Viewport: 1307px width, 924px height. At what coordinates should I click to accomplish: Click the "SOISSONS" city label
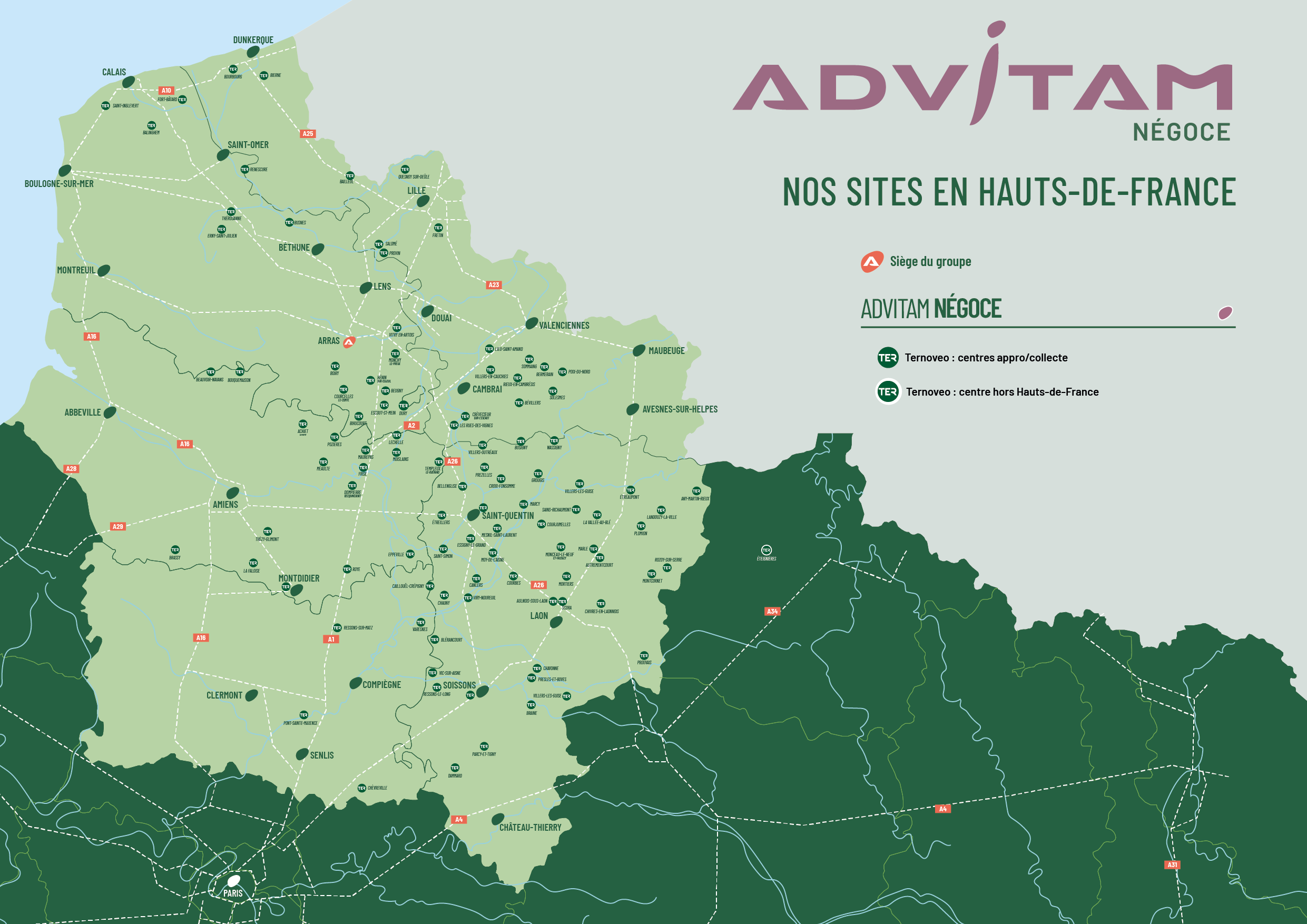[459, 685]
